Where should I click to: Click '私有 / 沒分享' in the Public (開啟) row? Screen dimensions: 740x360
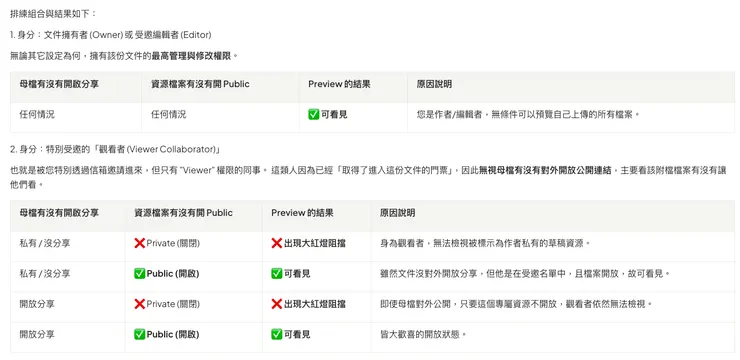click(x=45, y=274)
